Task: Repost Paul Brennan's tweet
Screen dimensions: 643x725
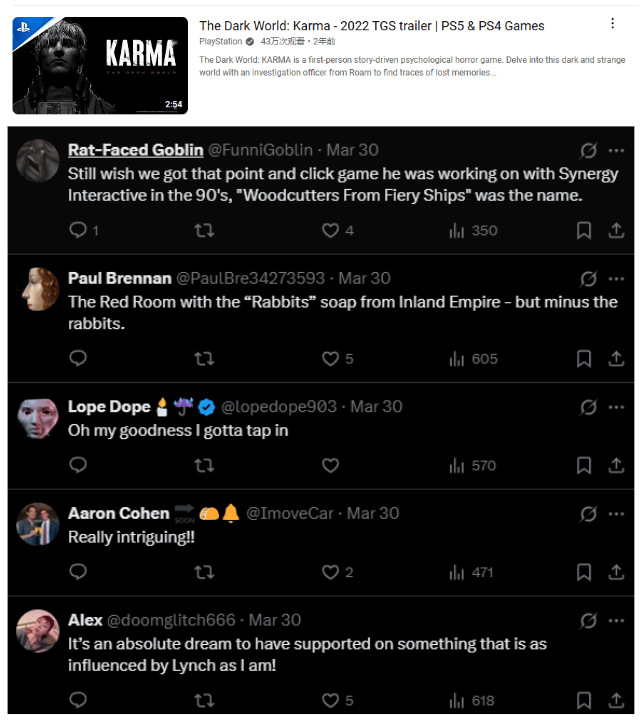Action: coord(204,359)
